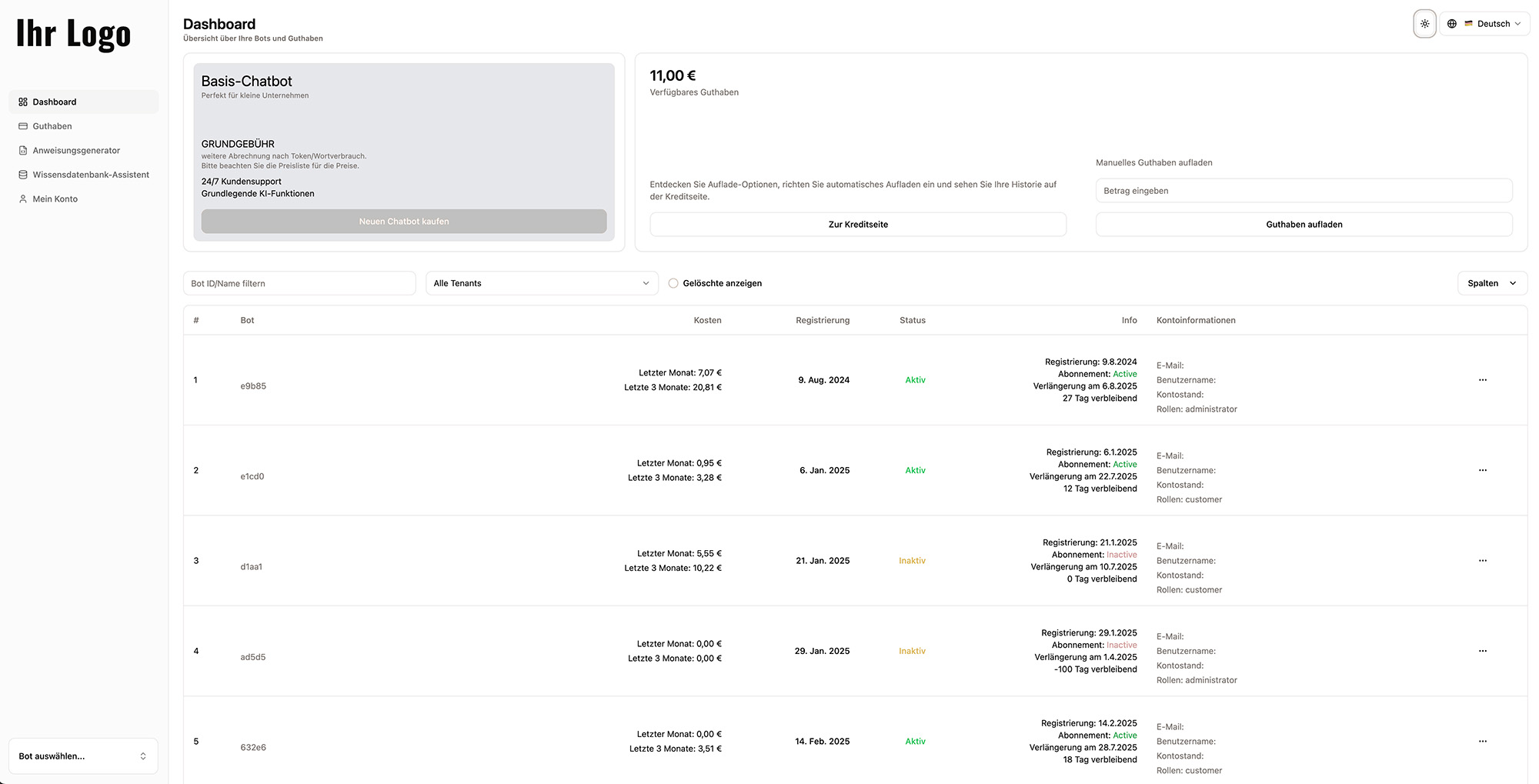Image resolution: width=1539 pixels, height=784 pixels.
Task: Open three-dot menu for bot e1cd0
Action: point(1482,470)
